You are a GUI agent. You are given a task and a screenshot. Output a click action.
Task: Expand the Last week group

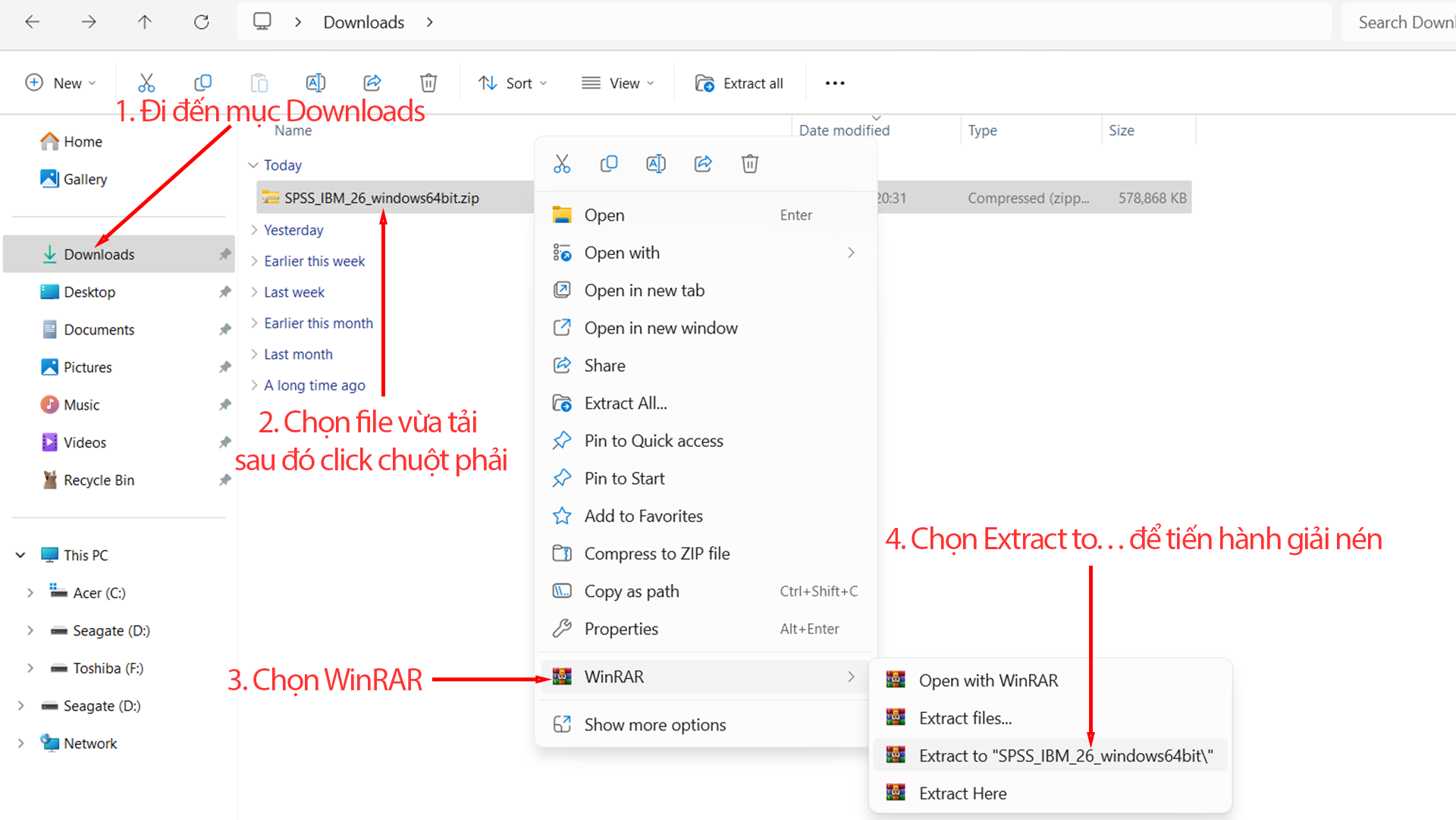[253, 292]
